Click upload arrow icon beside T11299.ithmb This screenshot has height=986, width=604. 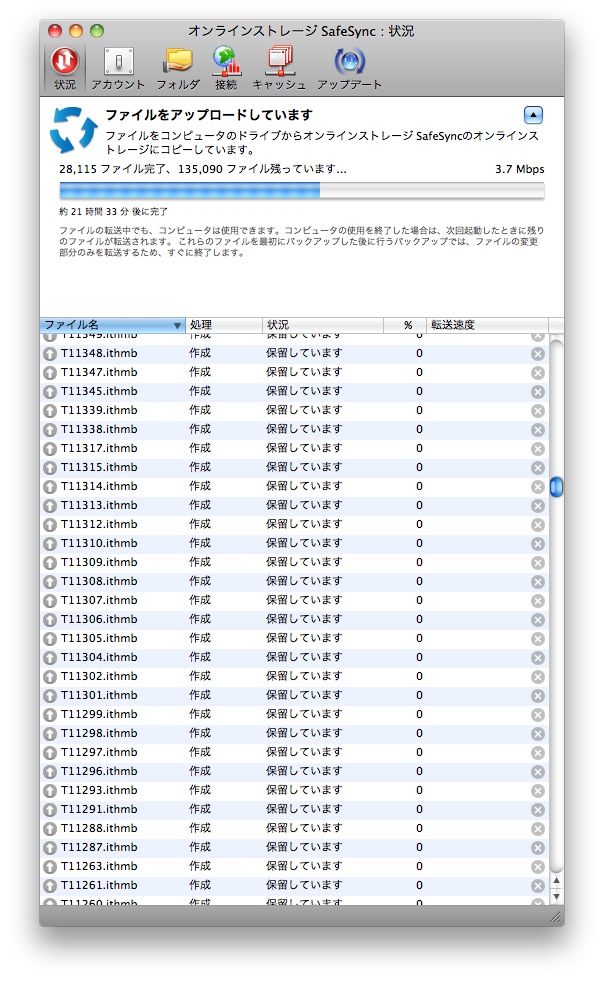(50, 715)
